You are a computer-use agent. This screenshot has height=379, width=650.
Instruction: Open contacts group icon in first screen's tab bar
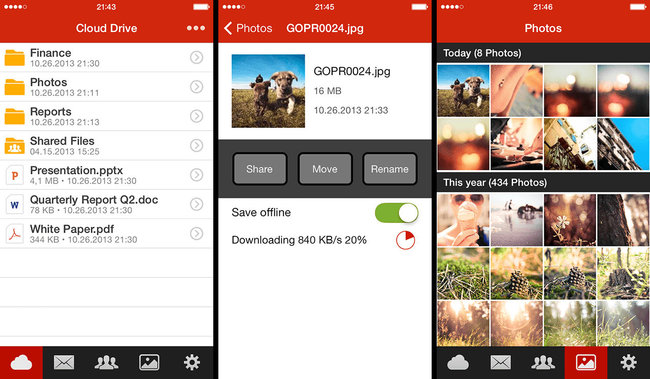coord(107,362)
